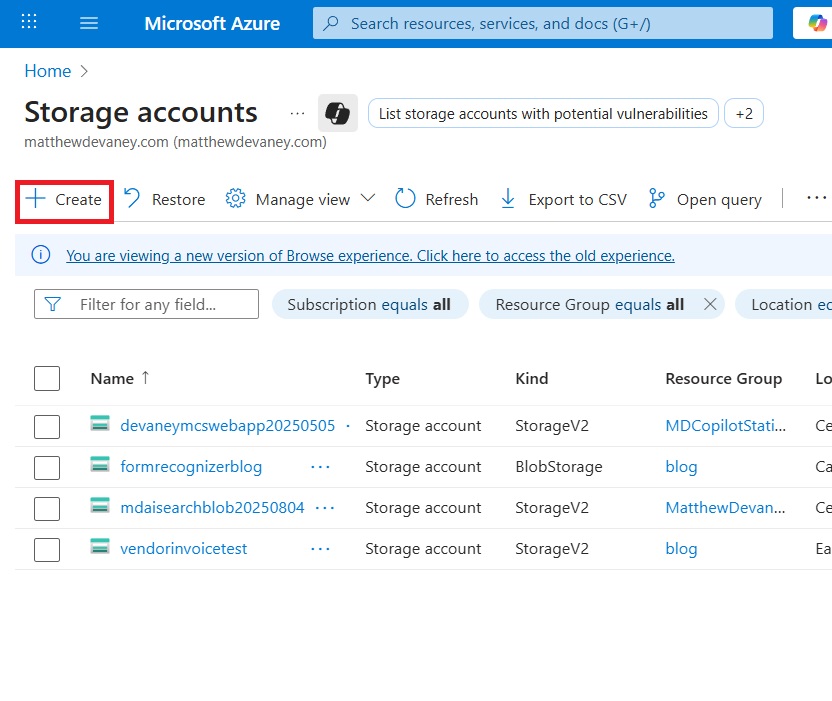Check the mdaisearchblob20250804 row checkbox
Viewport: 832px width, 701px height.
coord(47,508)
